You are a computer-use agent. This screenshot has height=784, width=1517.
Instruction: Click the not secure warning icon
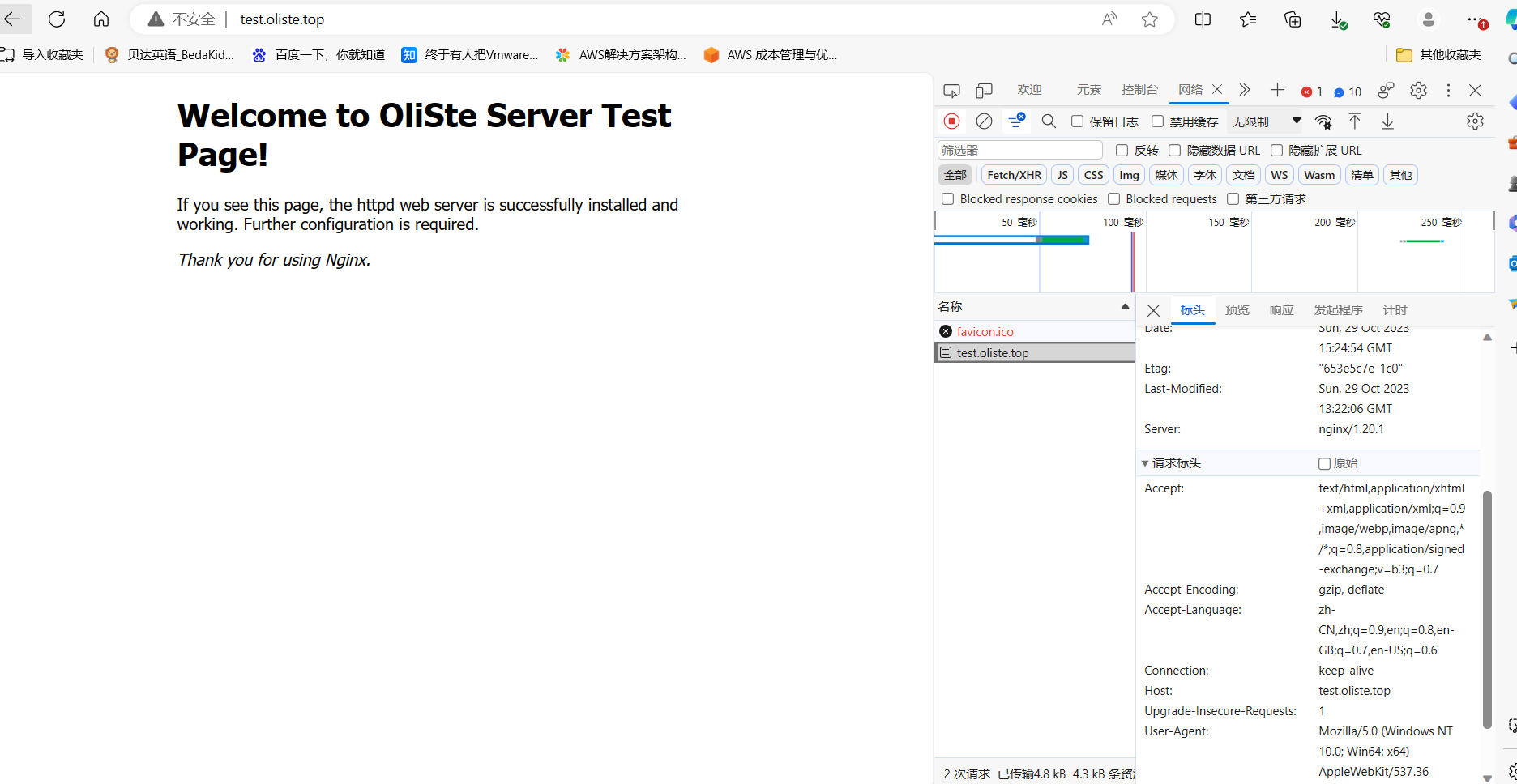click(x=156, y=19)
